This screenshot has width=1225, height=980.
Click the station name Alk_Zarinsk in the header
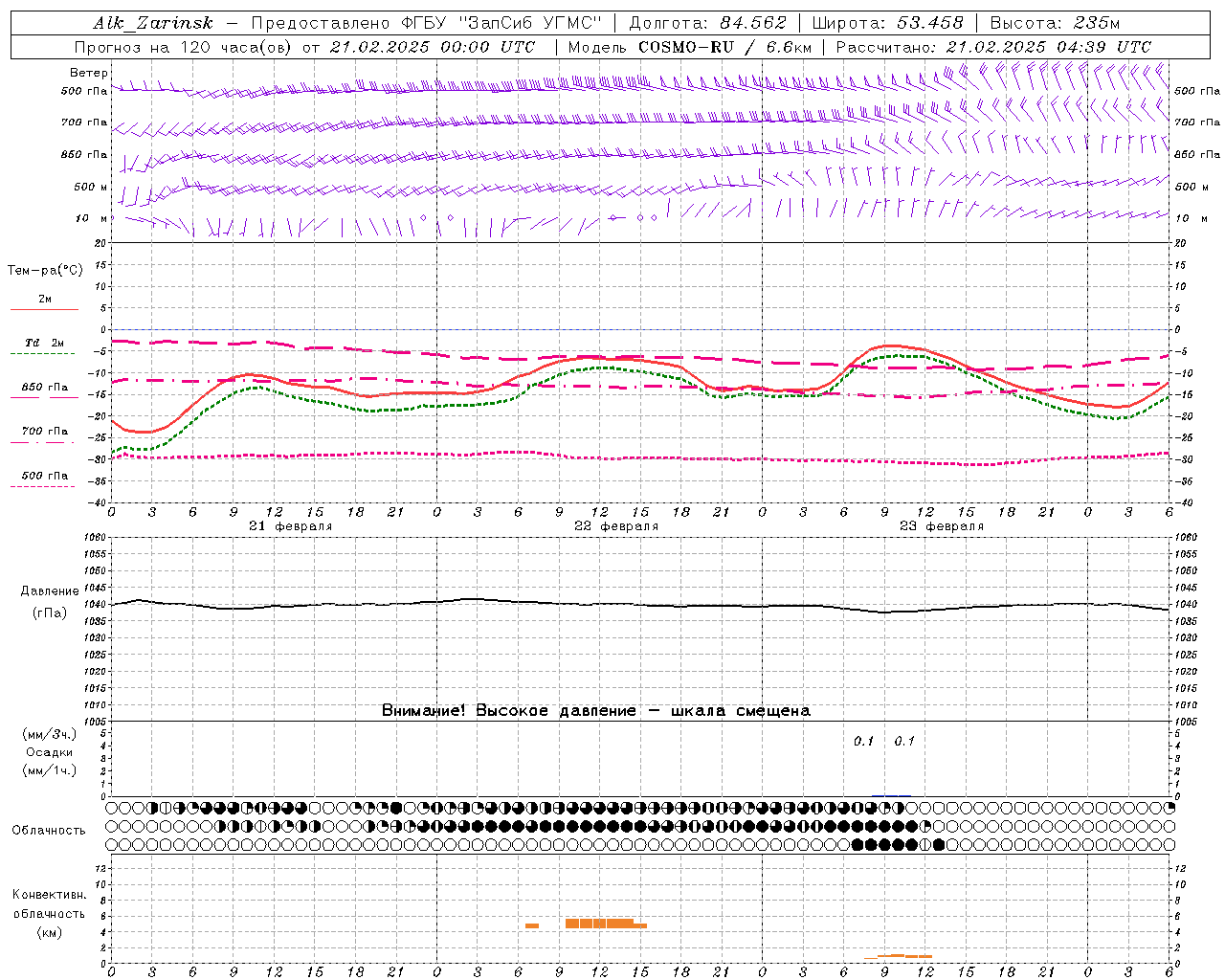(x=153, y=23)
